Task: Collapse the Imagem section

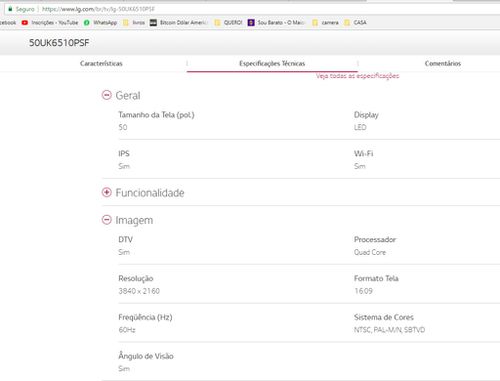Action: pyautogui.click(x=107, y=220)
